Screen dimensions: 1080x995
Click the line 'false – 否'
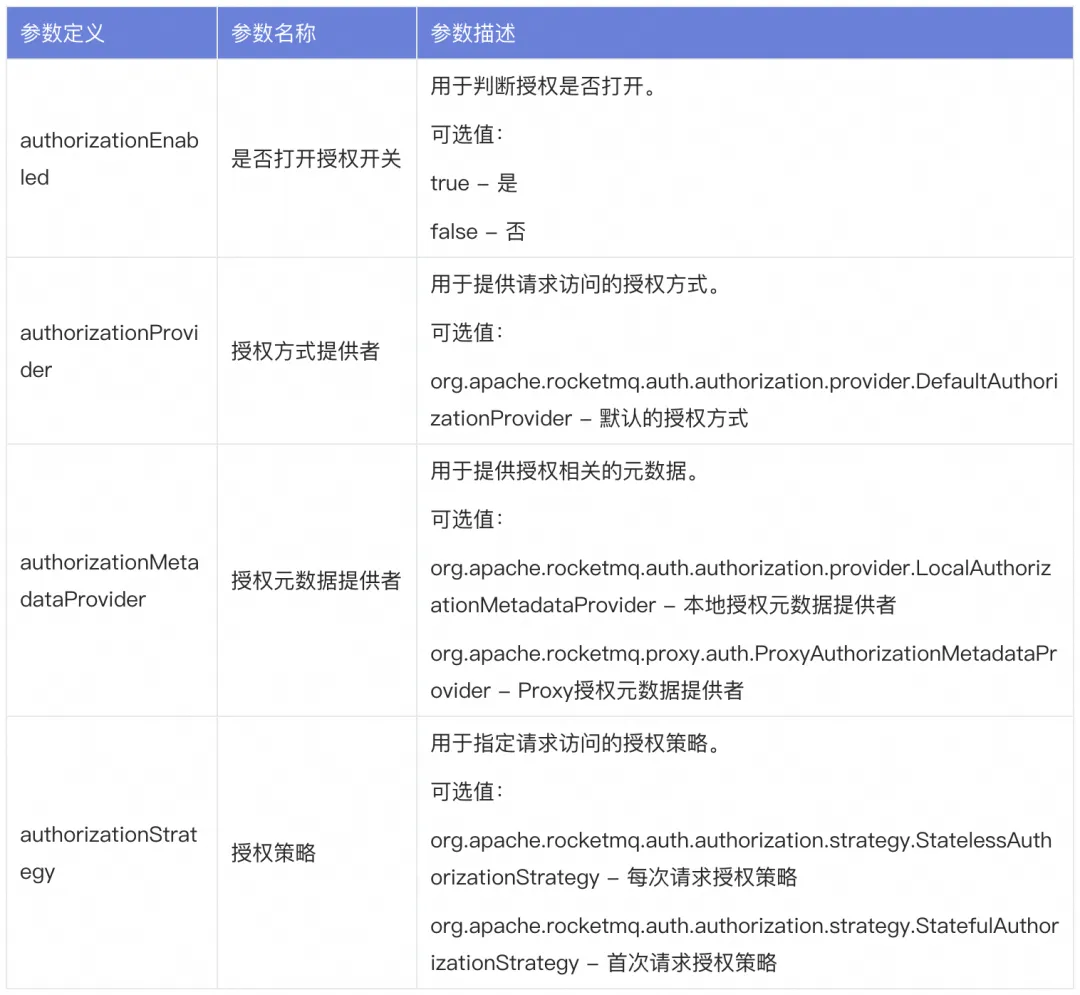478,231
